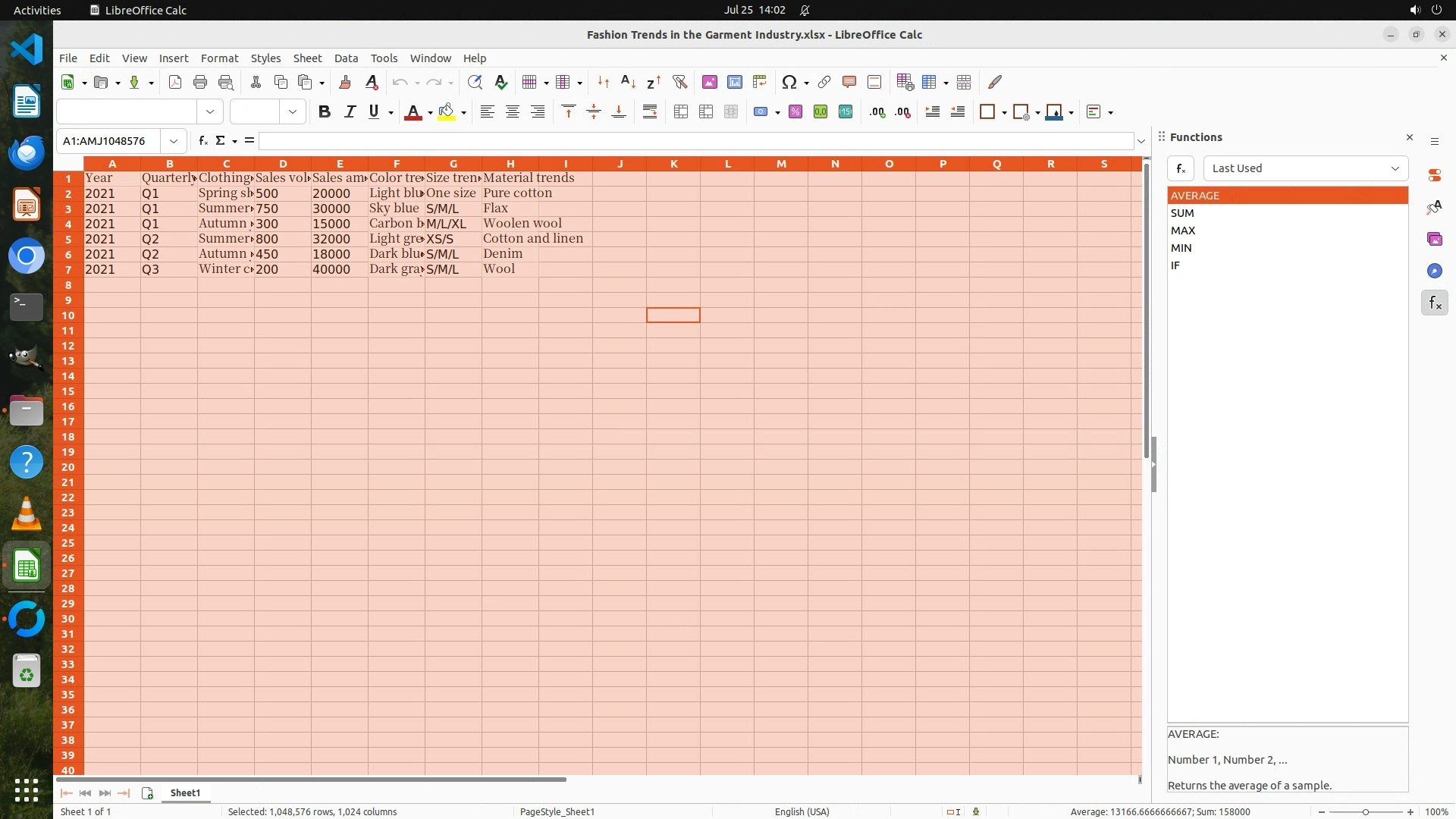Toggle Bold formatting

point(325,112)
